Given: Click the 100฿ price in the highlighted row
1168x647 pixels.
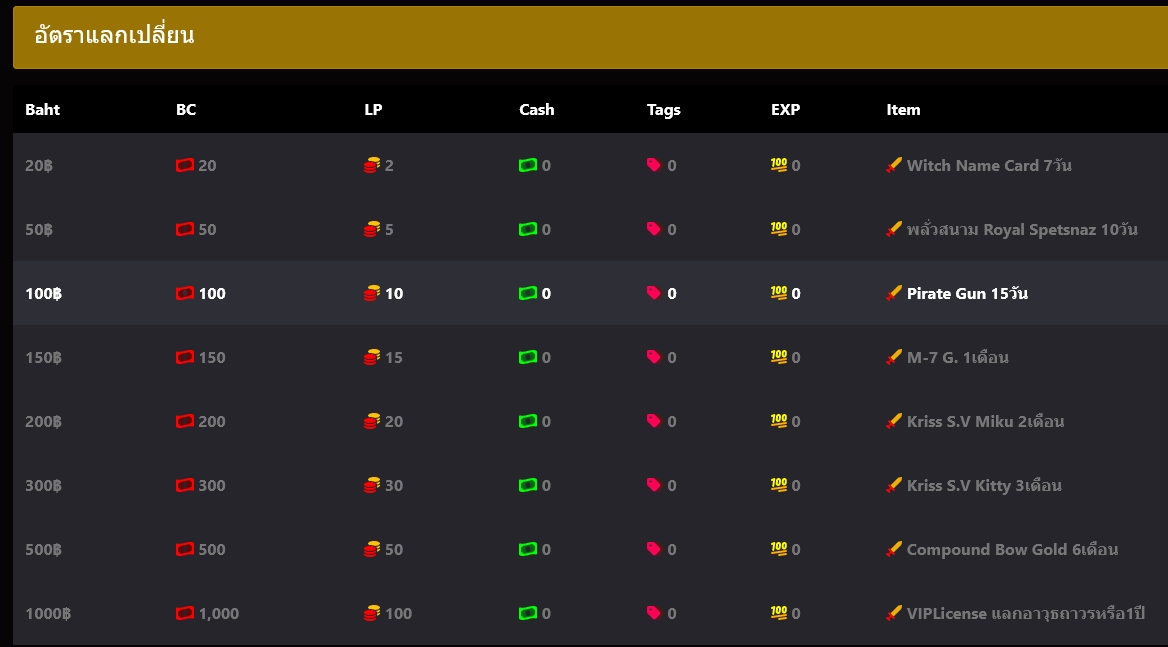Looking at the screenshot, I should [x=44, y=293].
